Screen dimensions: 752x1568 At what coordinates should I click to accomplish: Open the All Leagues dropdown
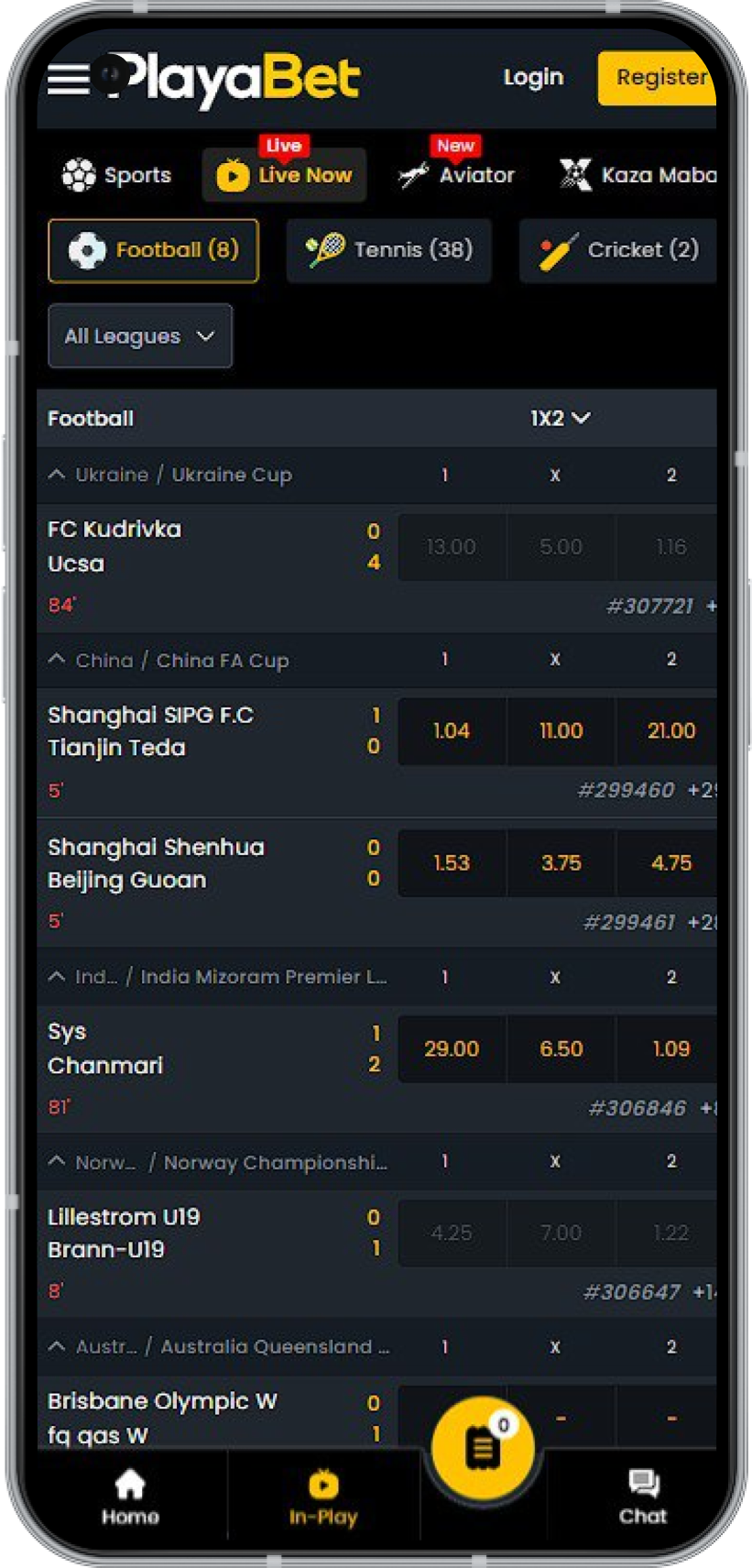[139, 335]
